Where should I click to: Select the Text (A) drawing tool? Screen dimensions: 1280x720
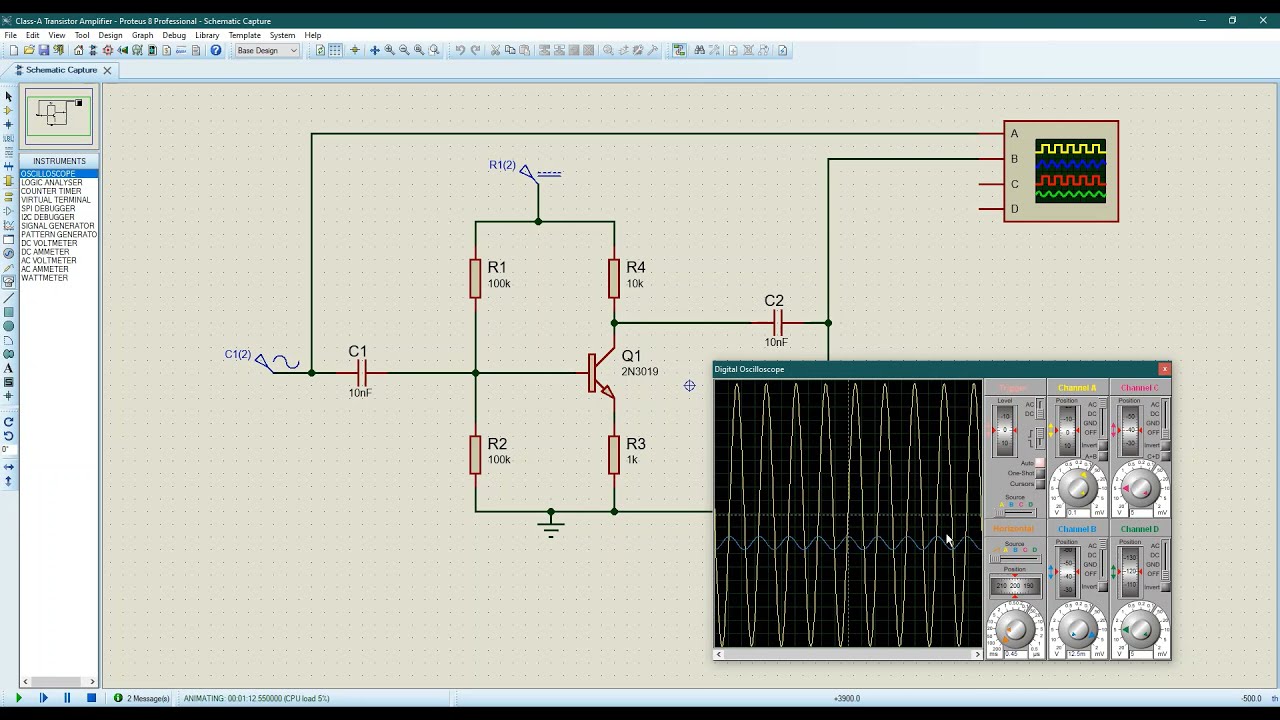(8, 368)
